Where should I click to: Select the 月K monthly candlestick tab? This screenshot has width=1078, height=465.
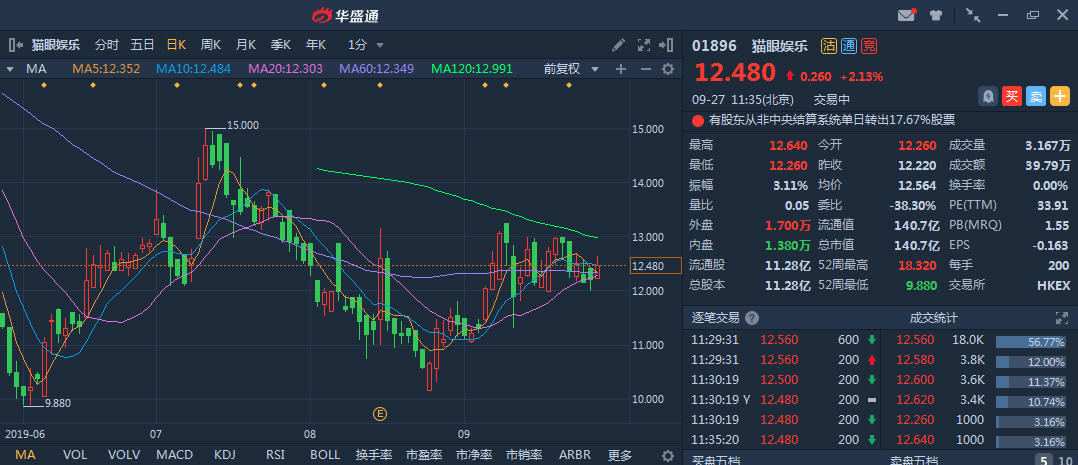pyautogui.click(x=245, y=45)
